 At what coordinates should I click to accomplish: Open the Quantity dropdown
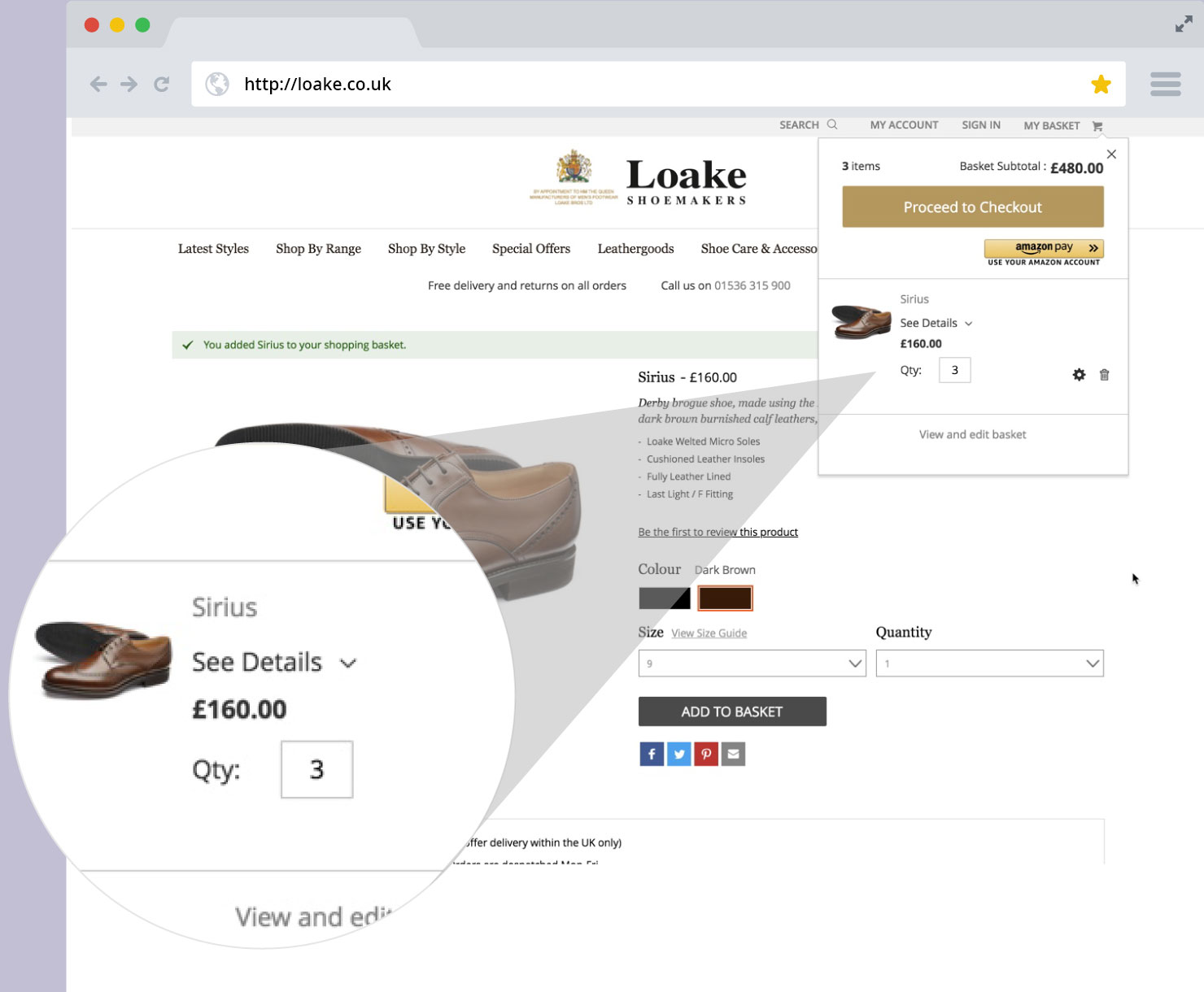[989, 664]
